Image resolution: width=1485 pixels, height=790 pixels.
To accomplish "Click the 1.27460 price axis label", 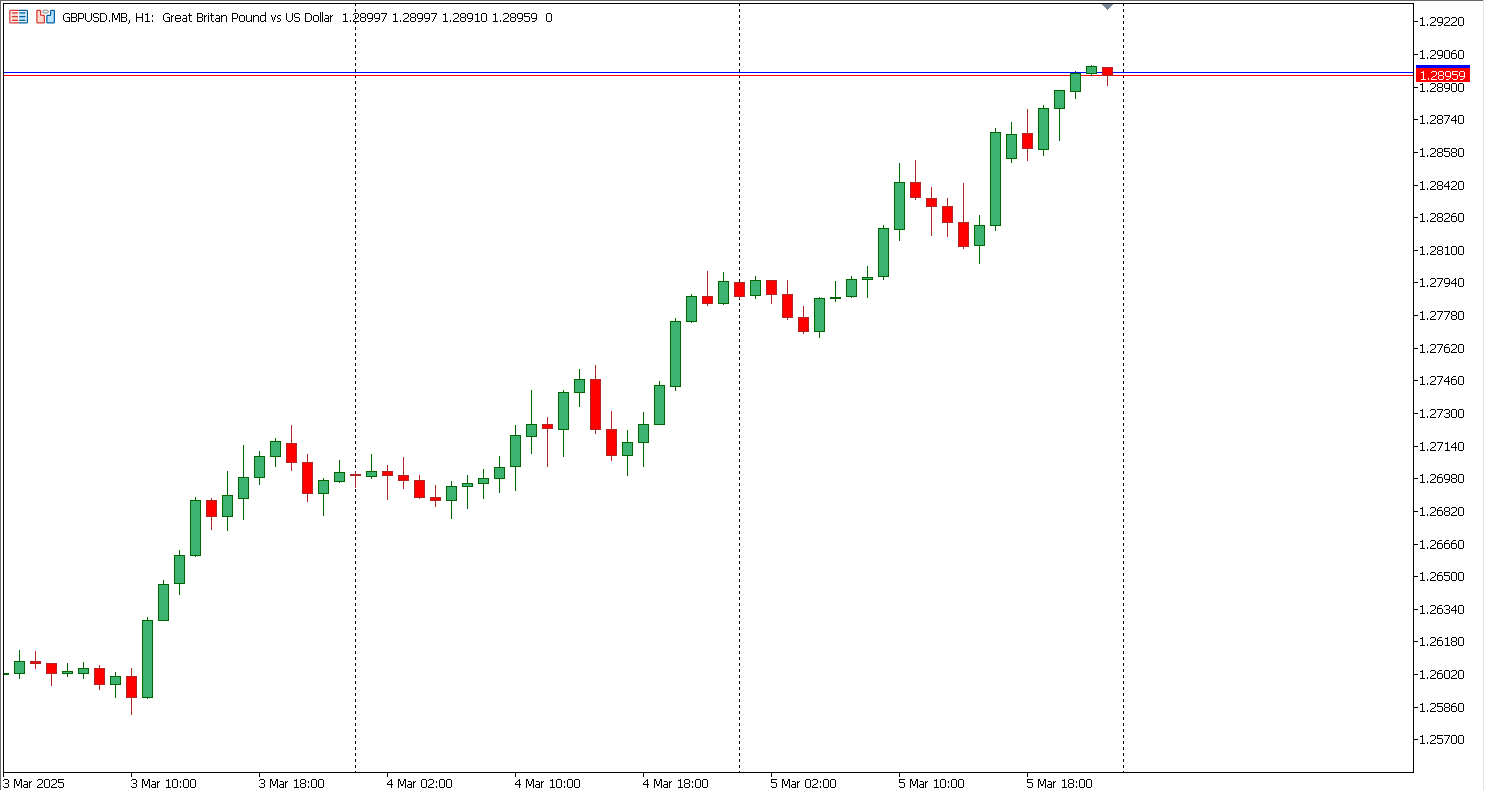I will (x=1441, y=381).
